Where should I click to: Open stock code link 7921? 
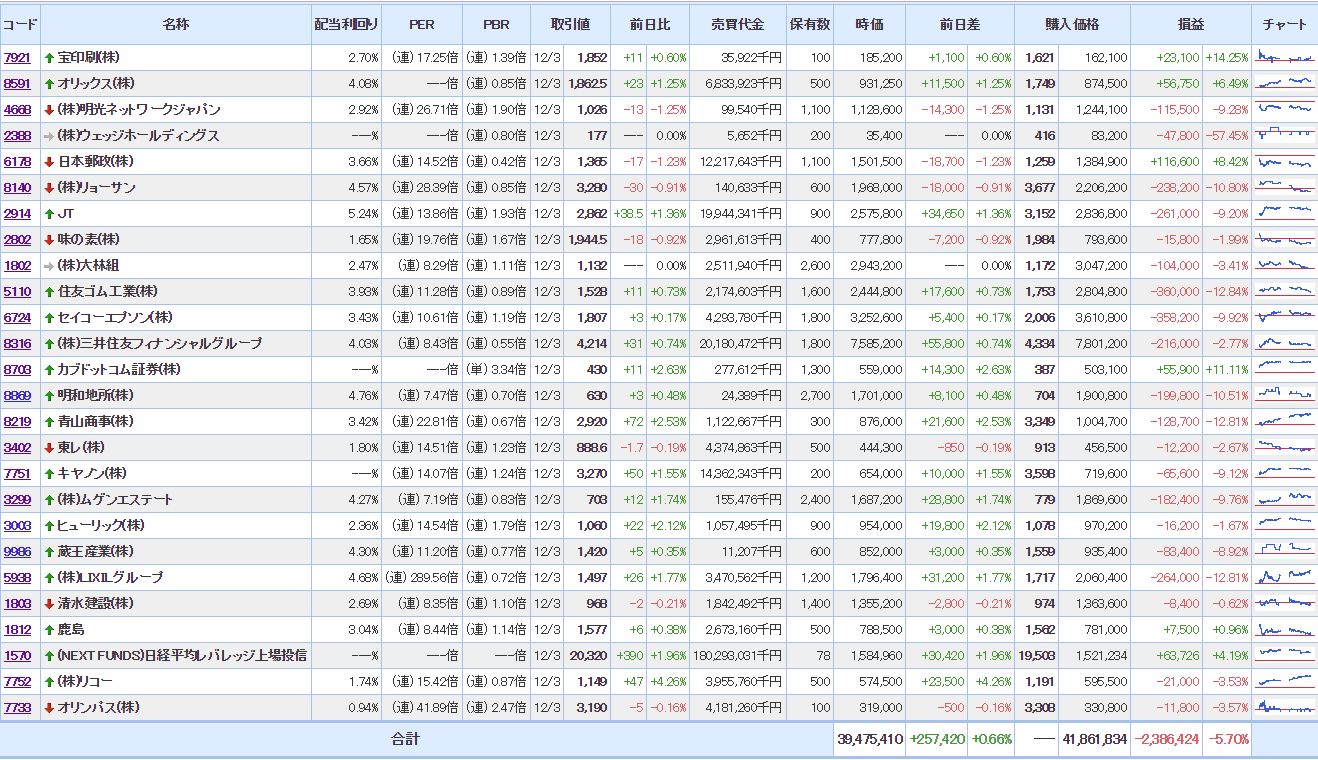coord(17,58)
